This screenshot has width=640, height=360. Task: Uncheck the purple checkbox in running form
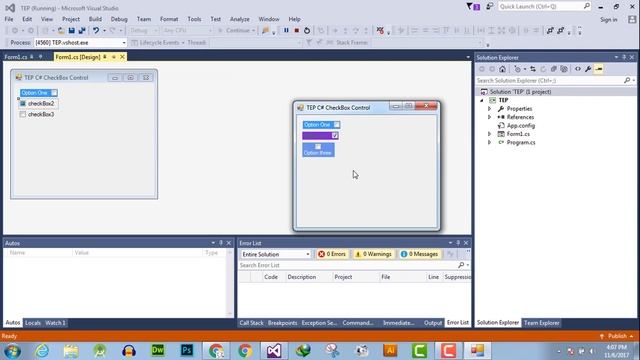point(335,136)
